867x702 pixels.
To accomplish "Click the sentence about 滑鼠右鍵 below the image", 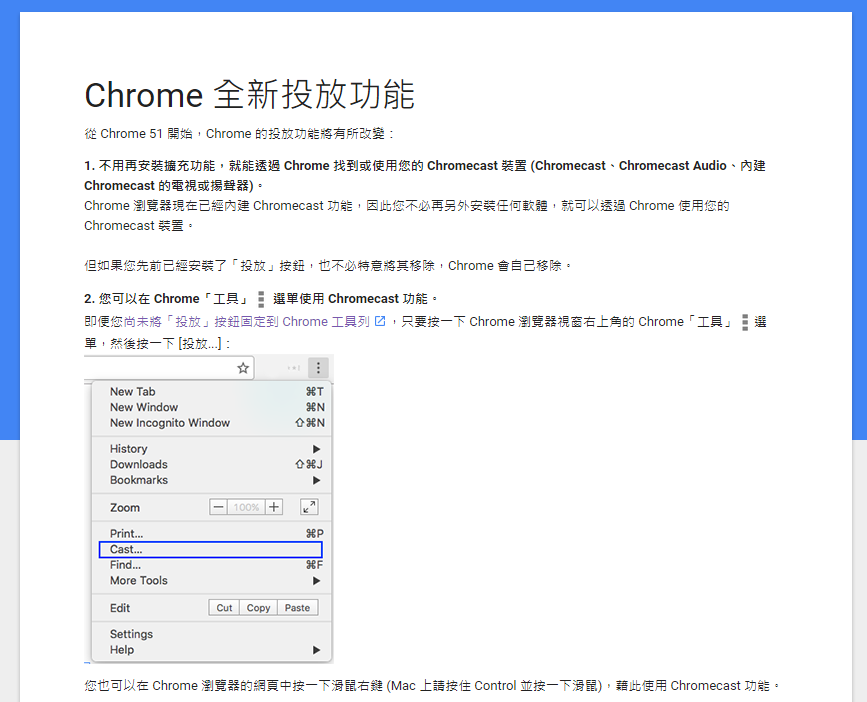I will (432, 686).
